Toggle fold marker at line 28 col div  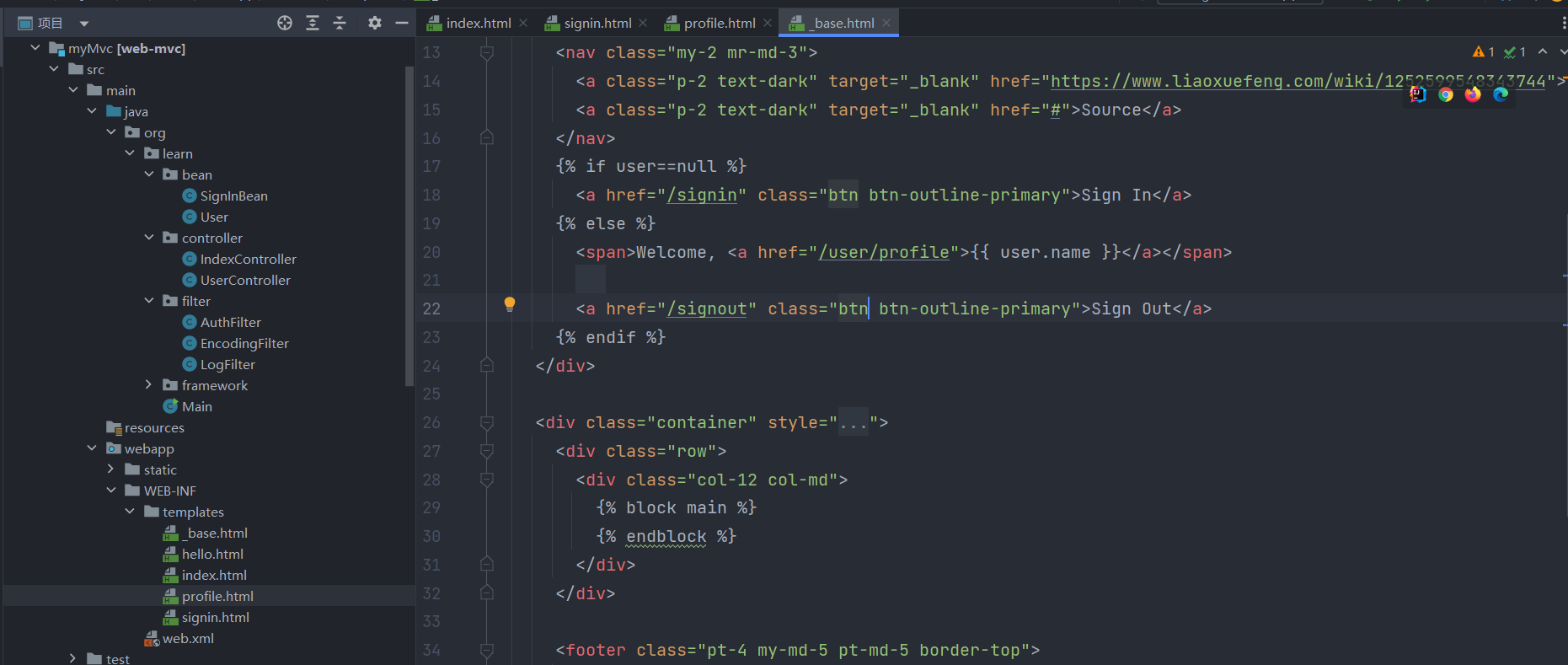pos(487,480)
